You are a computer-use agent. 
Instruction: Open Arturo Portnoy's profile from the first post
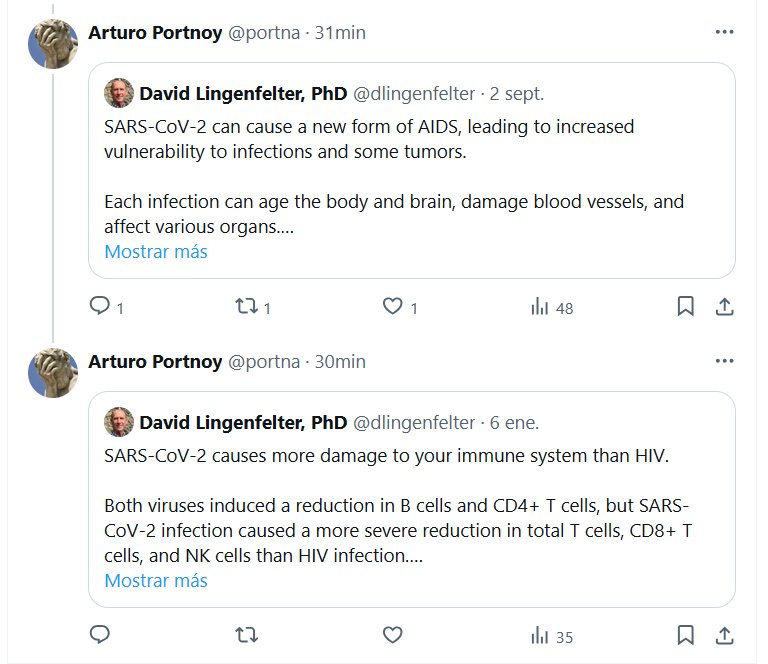click(x=155, y=32)
